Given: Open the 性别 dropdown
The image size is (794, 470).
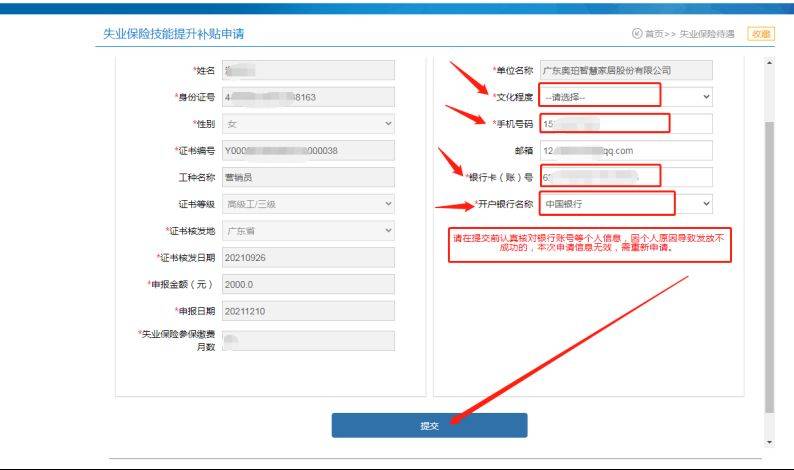Looking at the screenshot, I should click(309, 124).
